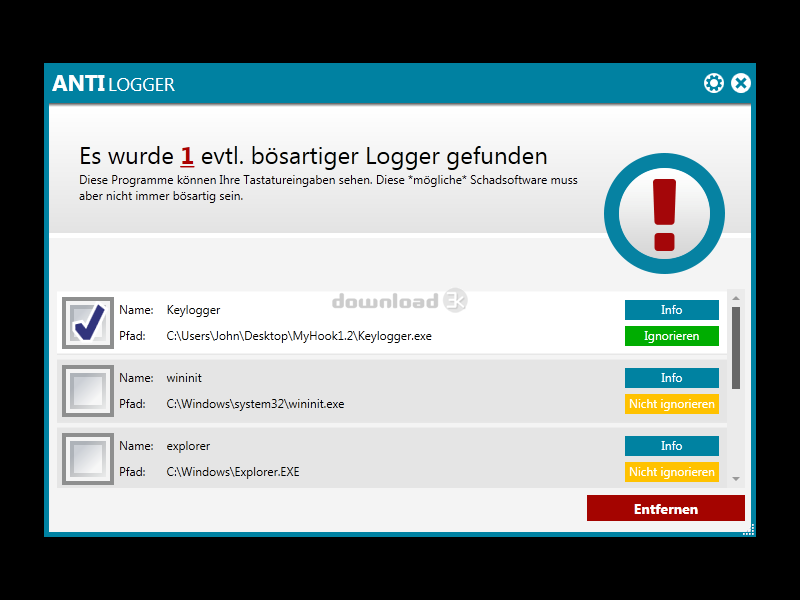Click the name value "explorer"
Screen dimensions: 800x600
(x=188, y=446)
